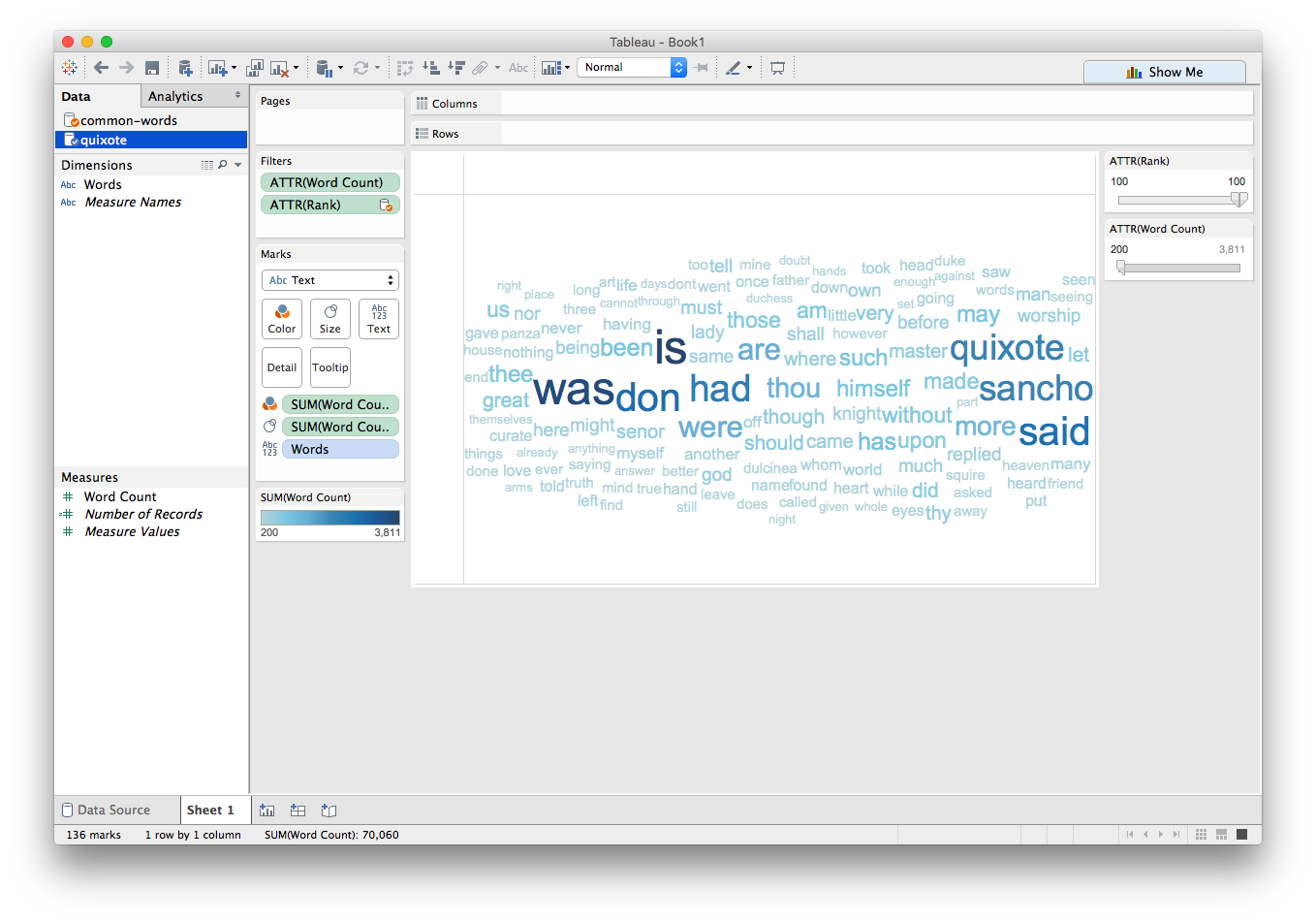
Task: Fix axes with the pin icon
Action: [702, 68]
